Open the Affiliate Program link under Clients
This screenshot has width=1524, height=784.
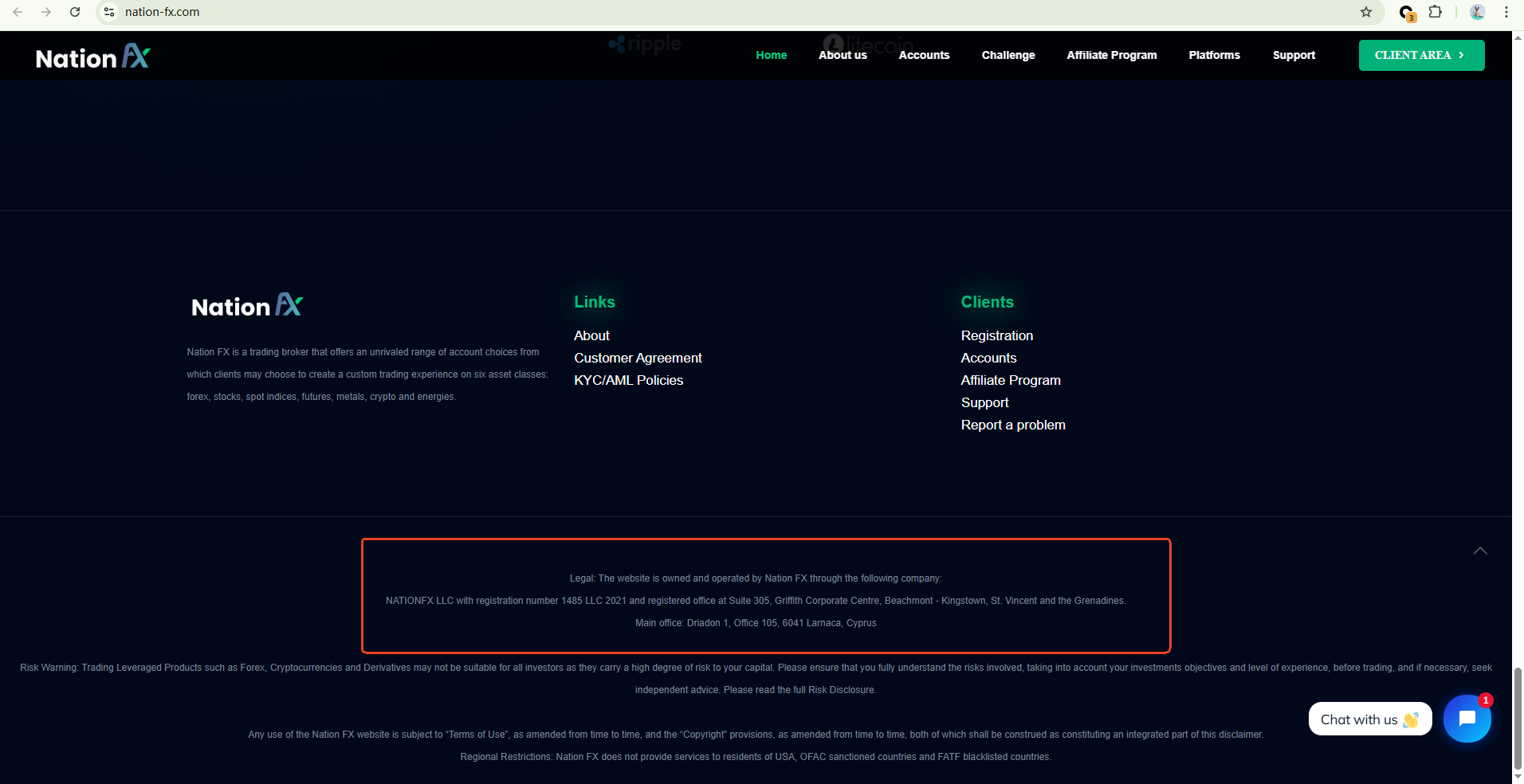1011,380
